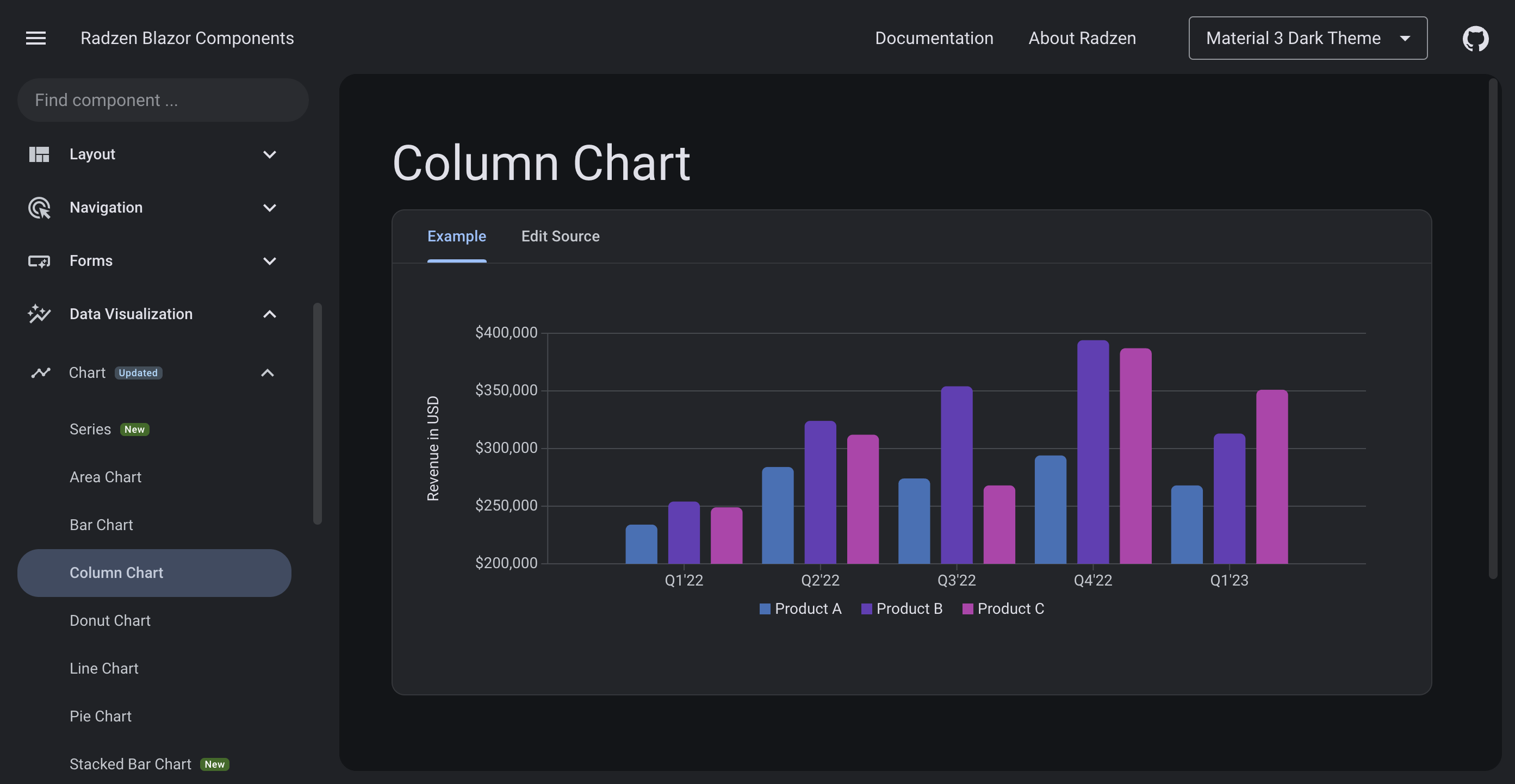Click the Find component search field
This screenshot has height=784, width=1515.
coord(163,100)
